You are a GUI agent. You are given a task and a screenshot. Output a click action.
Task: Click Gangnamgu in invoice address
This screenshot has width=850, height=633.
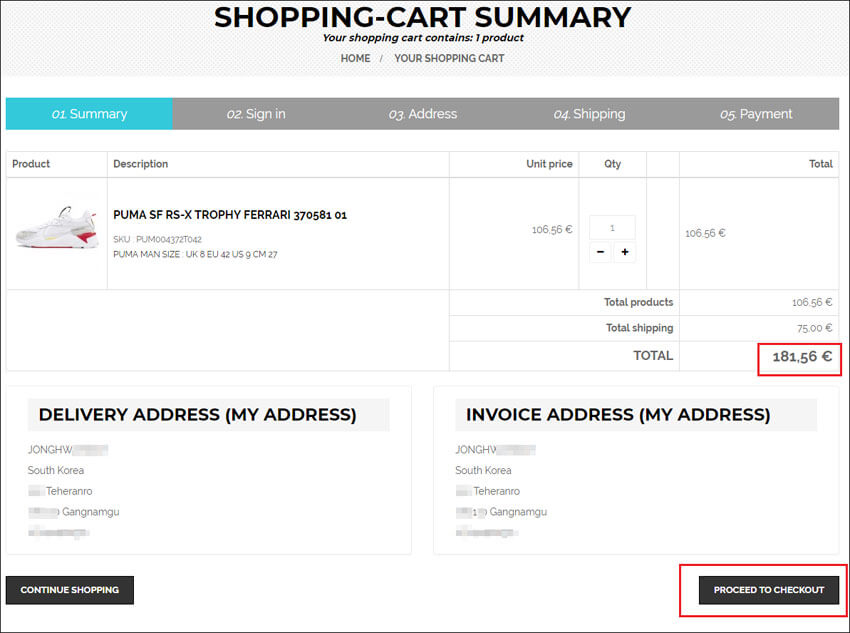coord(518,512)
